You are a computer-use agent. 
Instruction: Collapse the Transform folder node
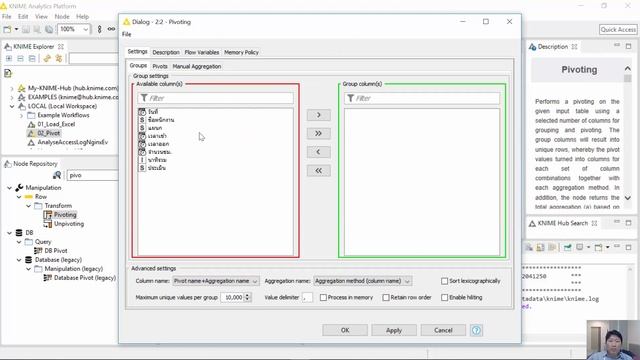click(x=28, y=206)
